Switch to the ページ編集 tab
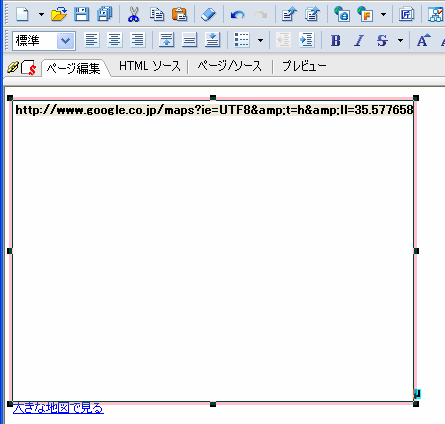445x424 pixels. pos(73,68)
